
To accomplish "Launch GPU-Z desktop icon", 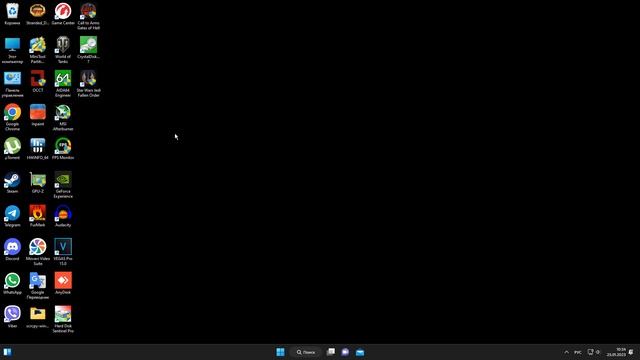I will coord(38,182).
